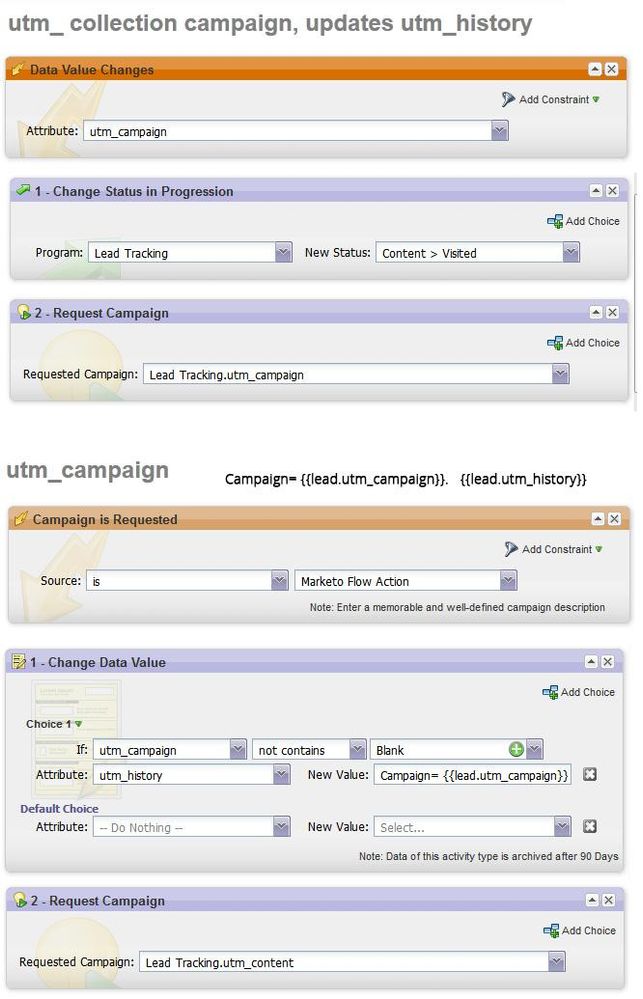Delete the Request Campaign step for Lead Tracking.utm_campaign
This screenshot has width=643, height=999.
coord(612,312)
